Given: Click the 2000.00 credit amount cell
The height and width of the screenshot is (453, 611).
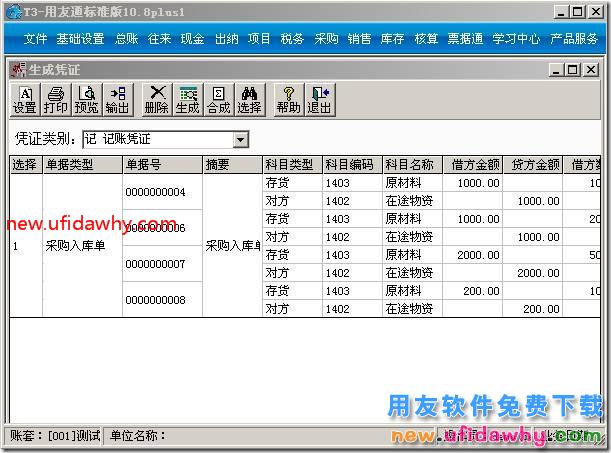Looking at the screenshot, I should pos(533,273).
